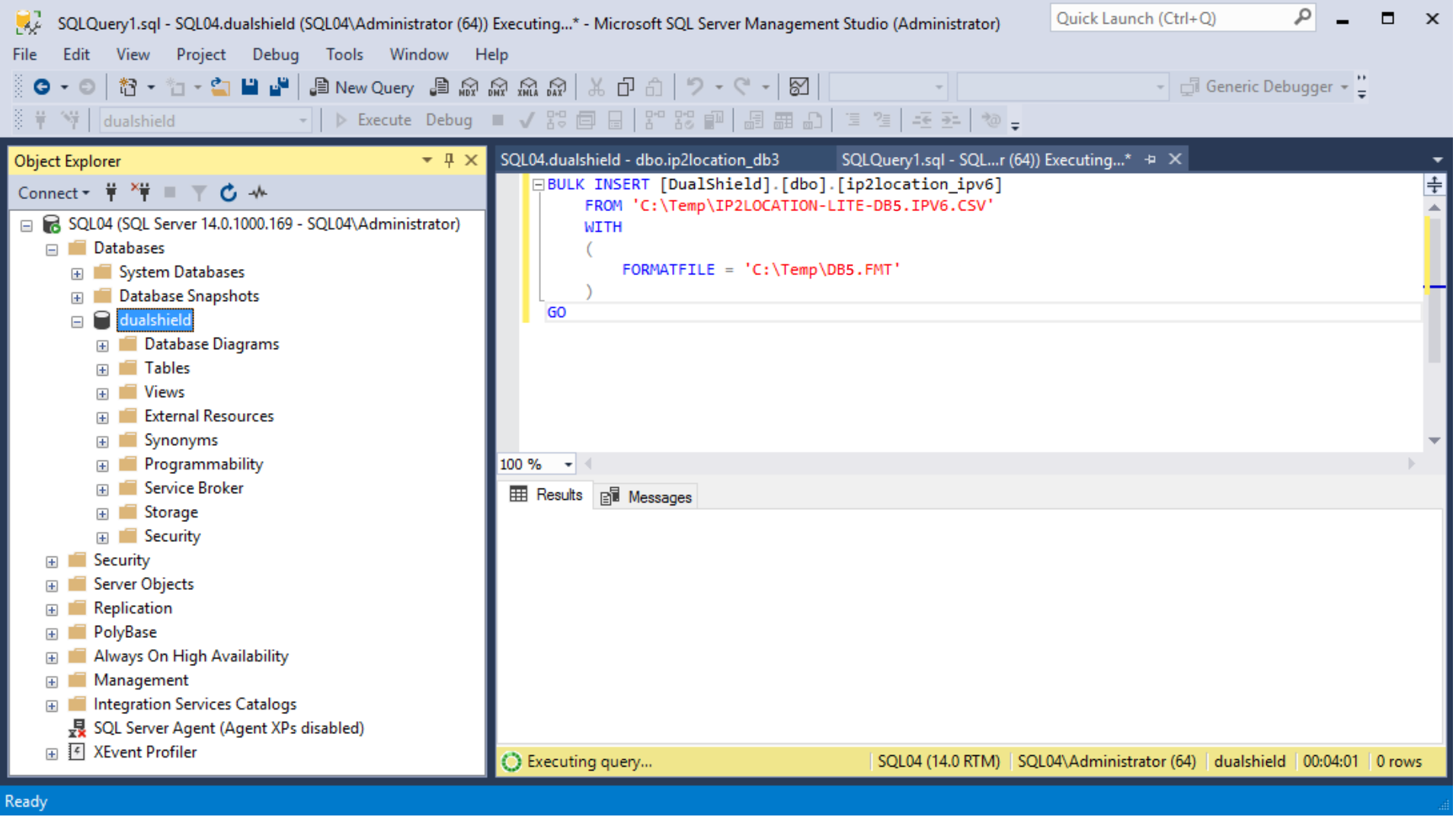Pin the Object Explorer panel
The width and height of the screenshot is (1456, 817).
[450, 161]
